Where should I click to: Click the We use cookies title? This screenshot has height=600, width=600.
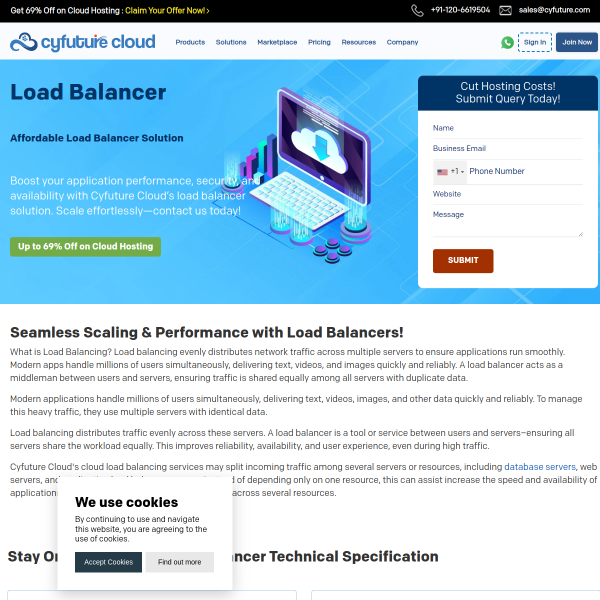click(x=126, y=502)
